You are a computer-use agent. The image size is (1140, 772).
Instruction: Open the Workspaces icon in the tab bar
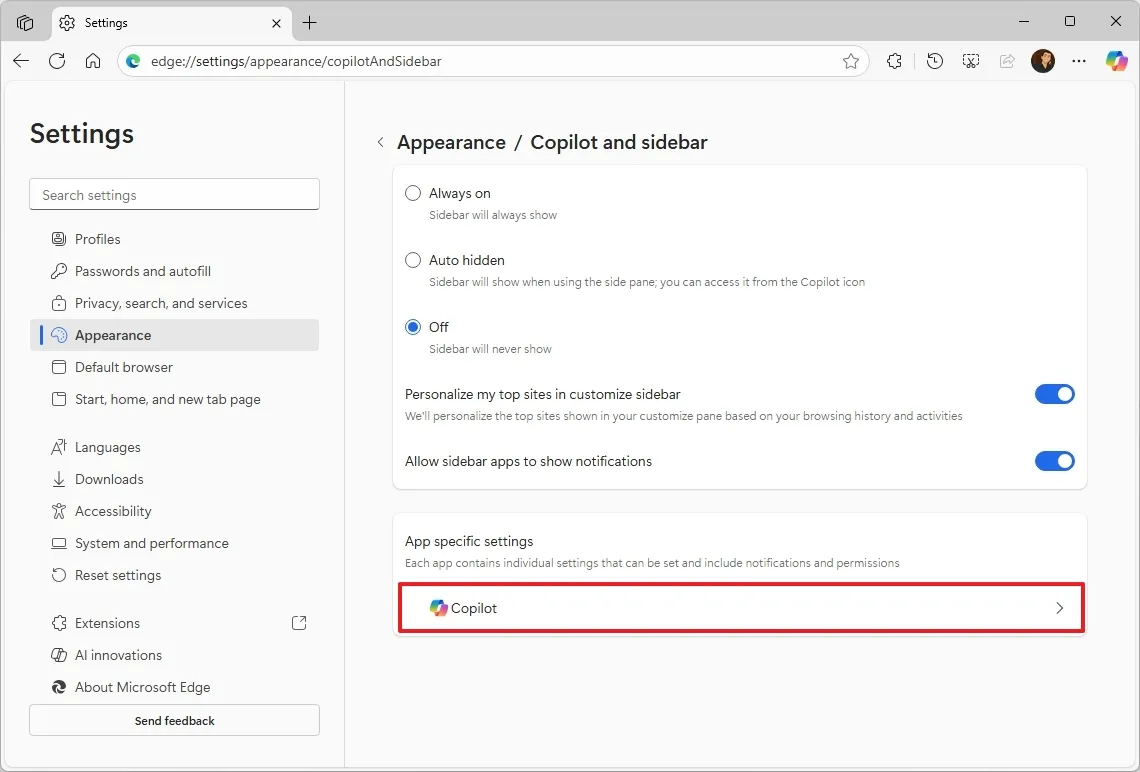(25, 21)
